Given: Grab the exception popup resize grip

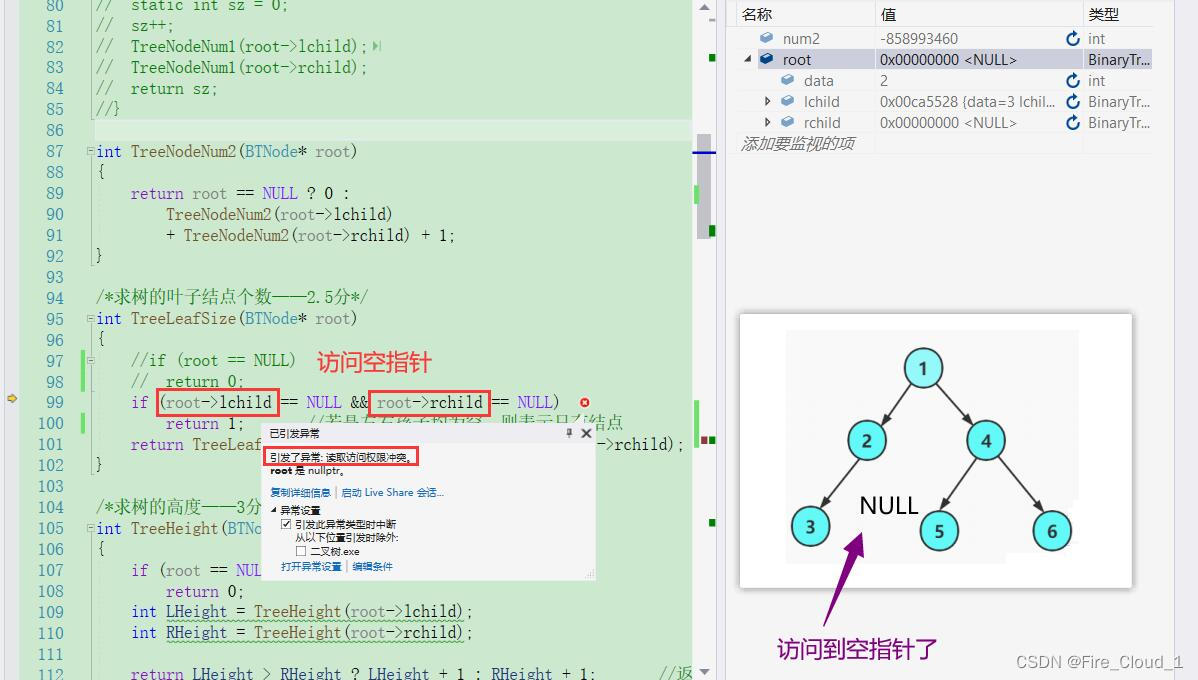Looking at the screenshot, I should coord(590,574).
